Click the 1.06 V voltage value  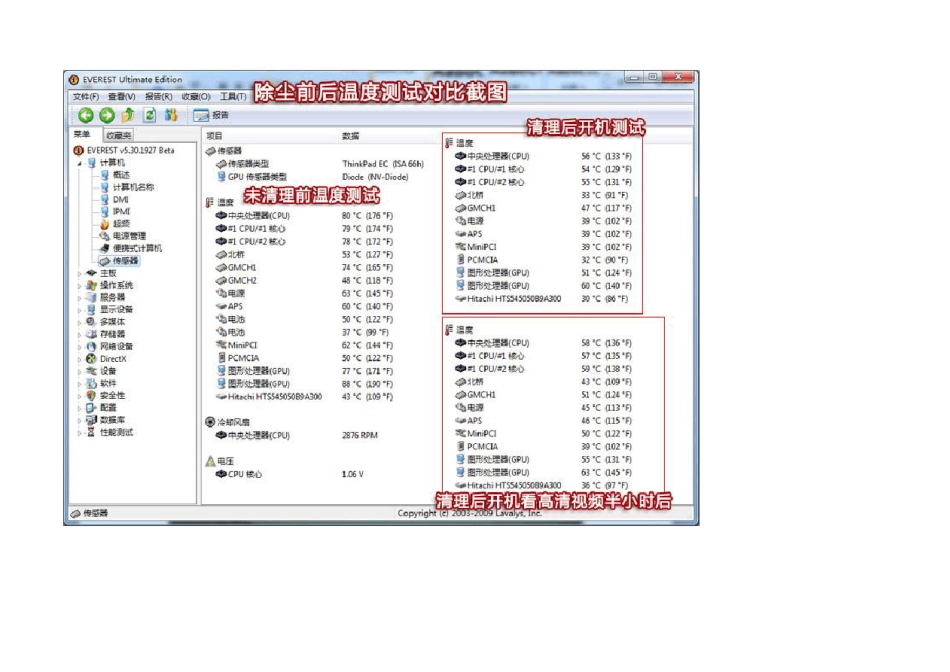353,474
